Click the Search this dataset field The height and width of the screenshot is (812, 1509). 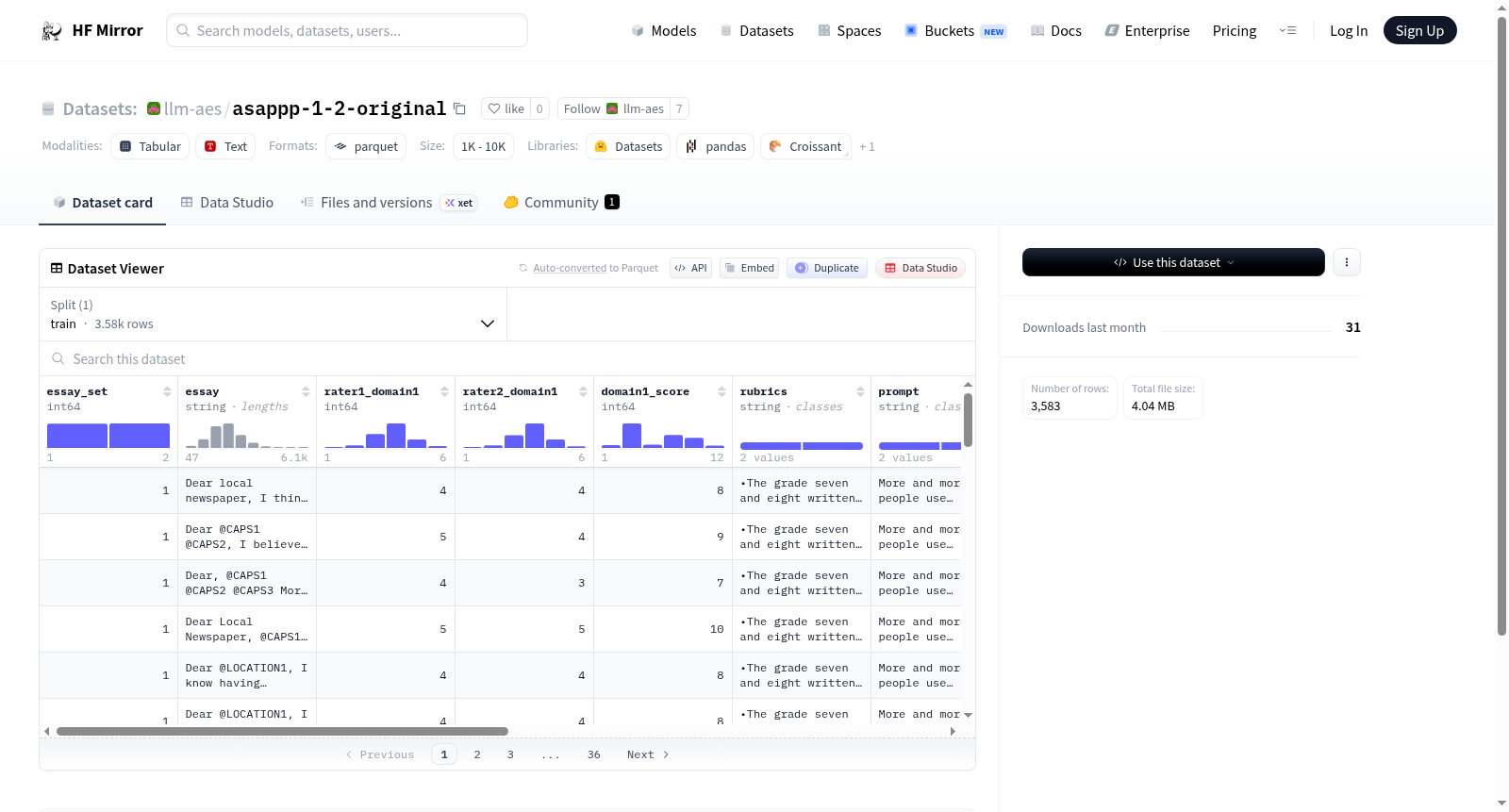point(507,358)
